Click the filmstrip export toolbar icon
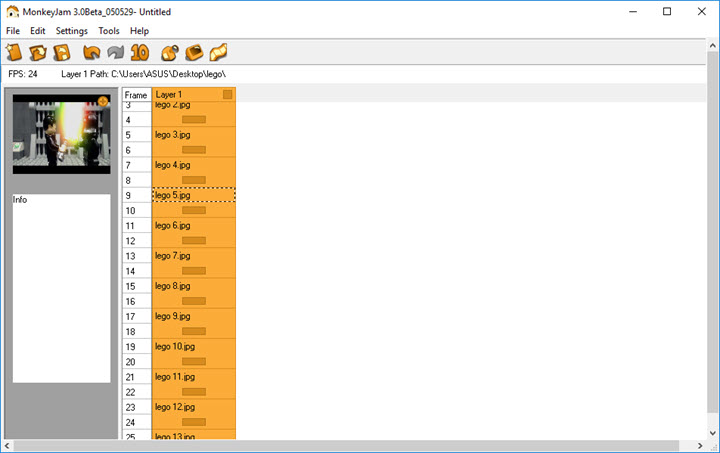This screenshot has width=720, height=453. [218, 53]
